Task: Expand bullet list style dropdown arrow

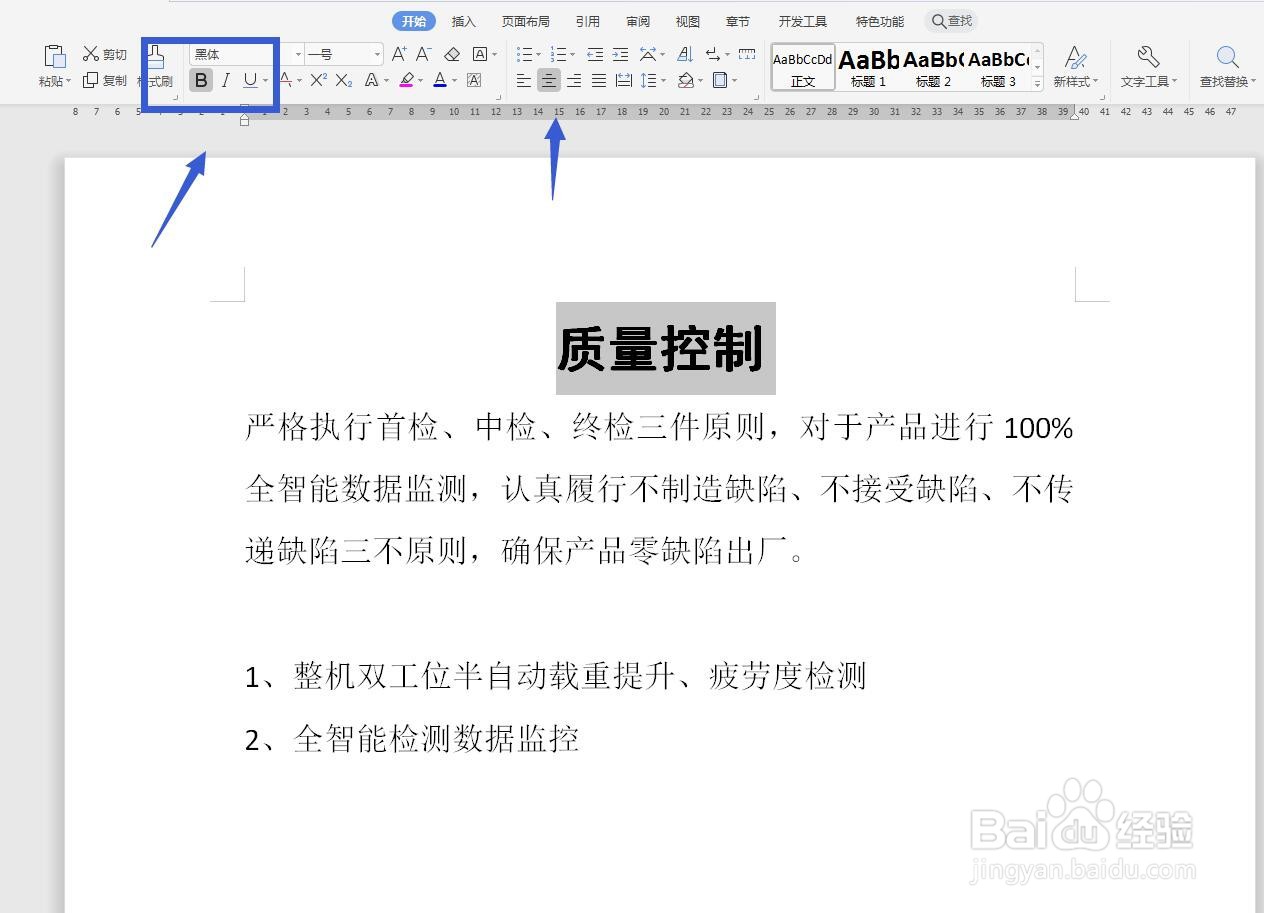Action: pyautogui.click(x=538, y=55)
